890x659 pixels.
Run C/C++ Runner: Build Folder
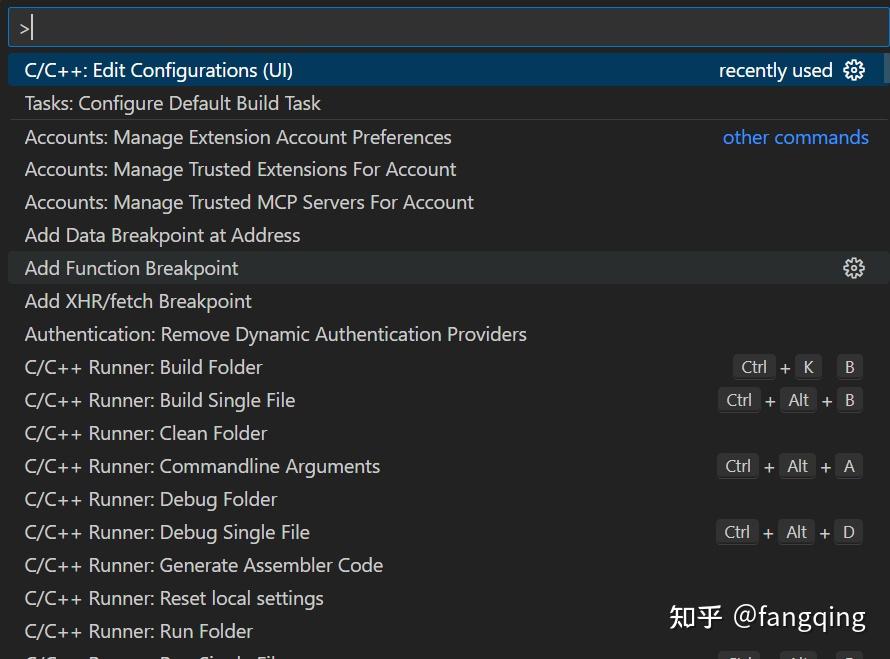pos(446,367)
